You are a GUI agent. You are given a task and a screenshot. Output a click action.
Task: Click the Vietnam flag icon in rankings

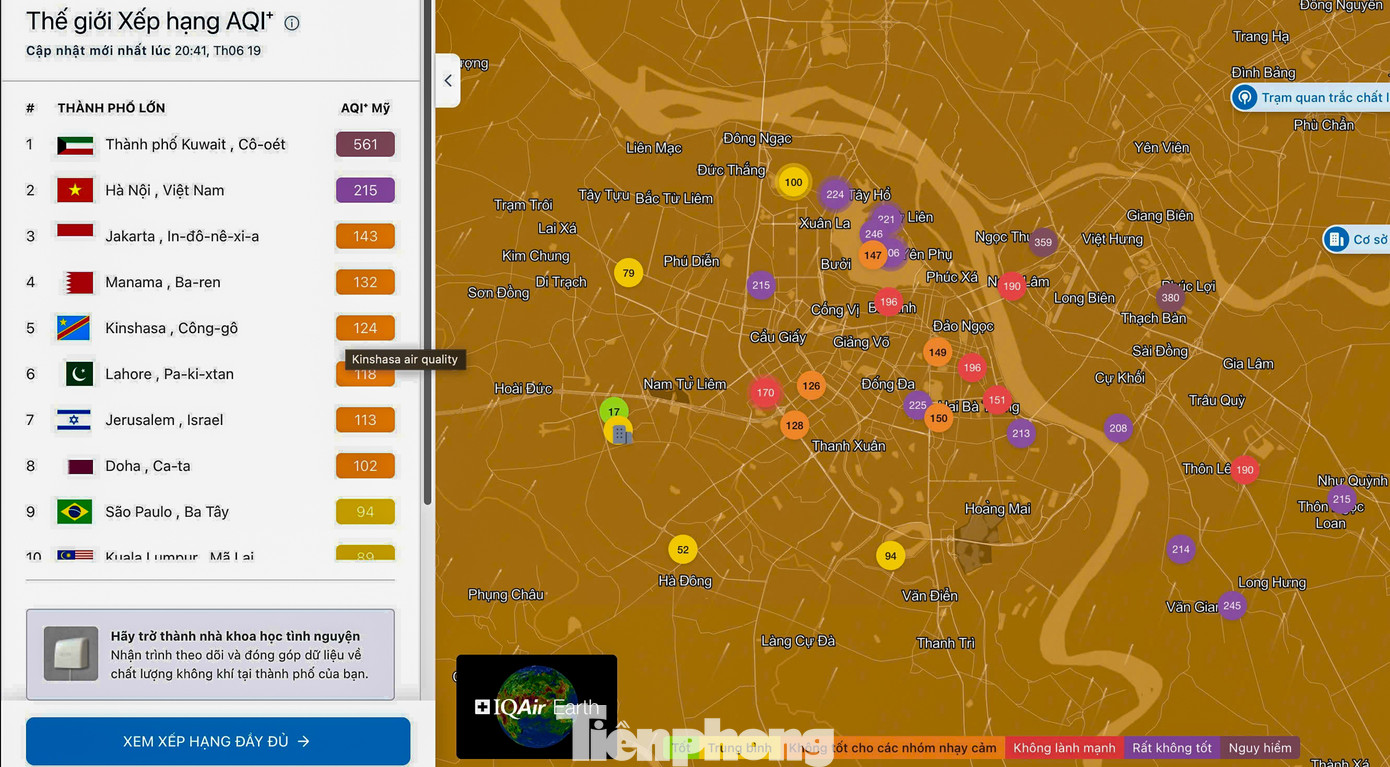coord(75,190)
